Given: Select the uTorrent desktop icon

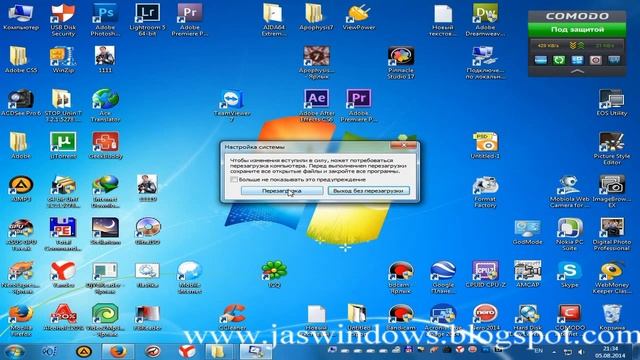Looking at the screenshot, I should (63, 146).
